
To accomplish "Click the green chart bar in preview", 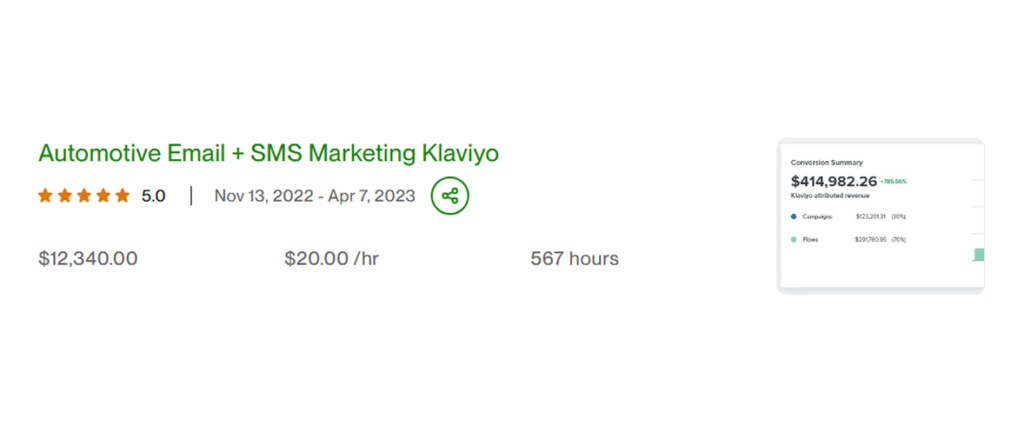I will pos(979,255).
